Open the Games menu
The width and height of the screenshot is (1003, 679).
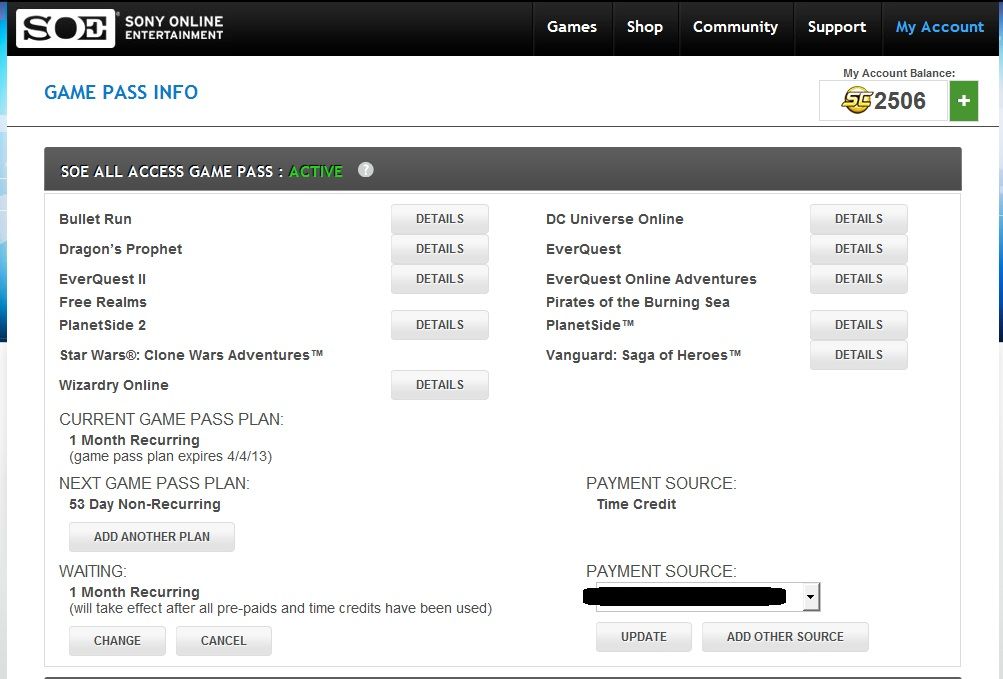(572, 27)
